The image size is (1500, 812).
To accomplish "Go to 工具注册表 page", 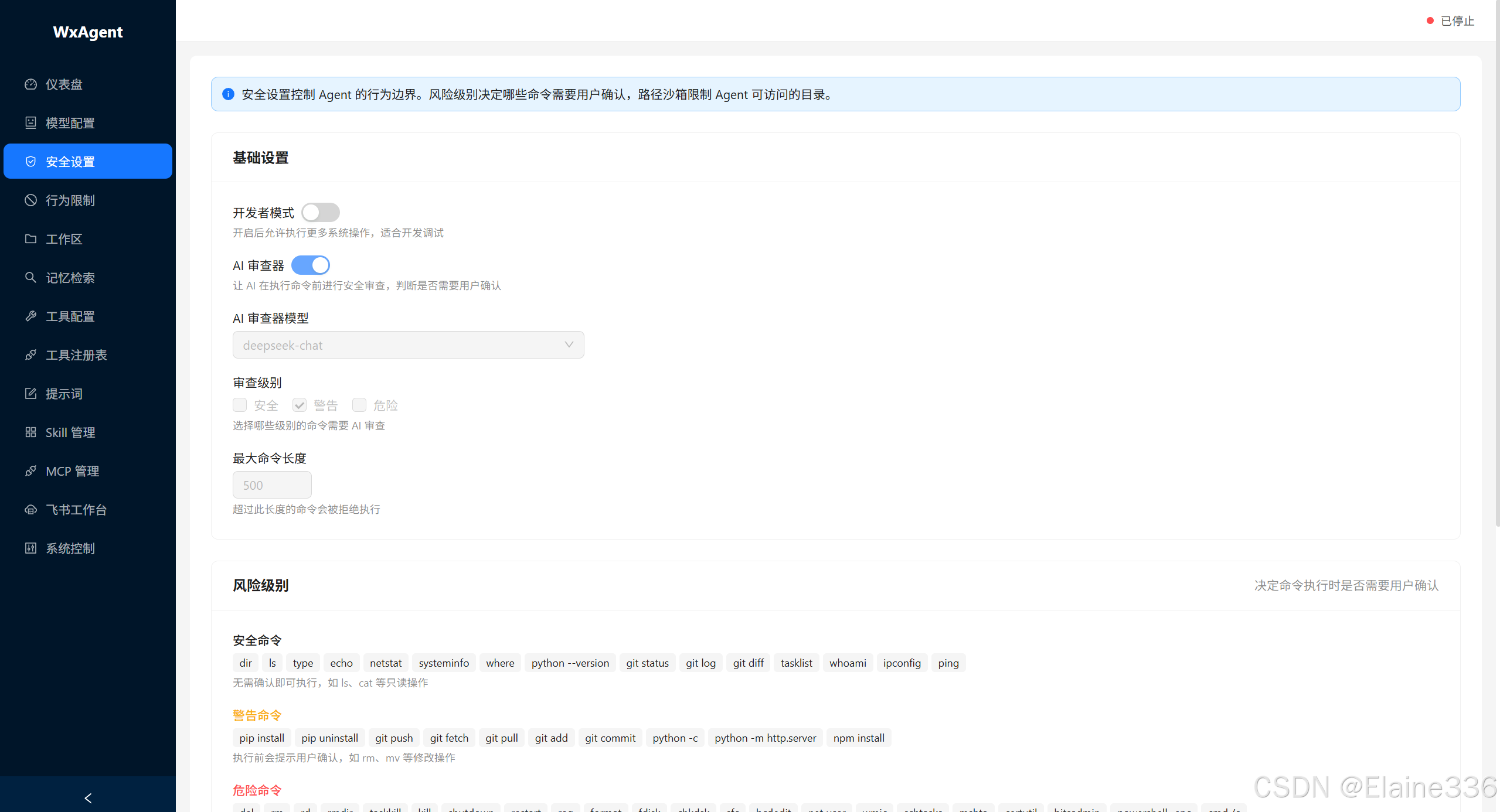I will click(x=88, y=354).
